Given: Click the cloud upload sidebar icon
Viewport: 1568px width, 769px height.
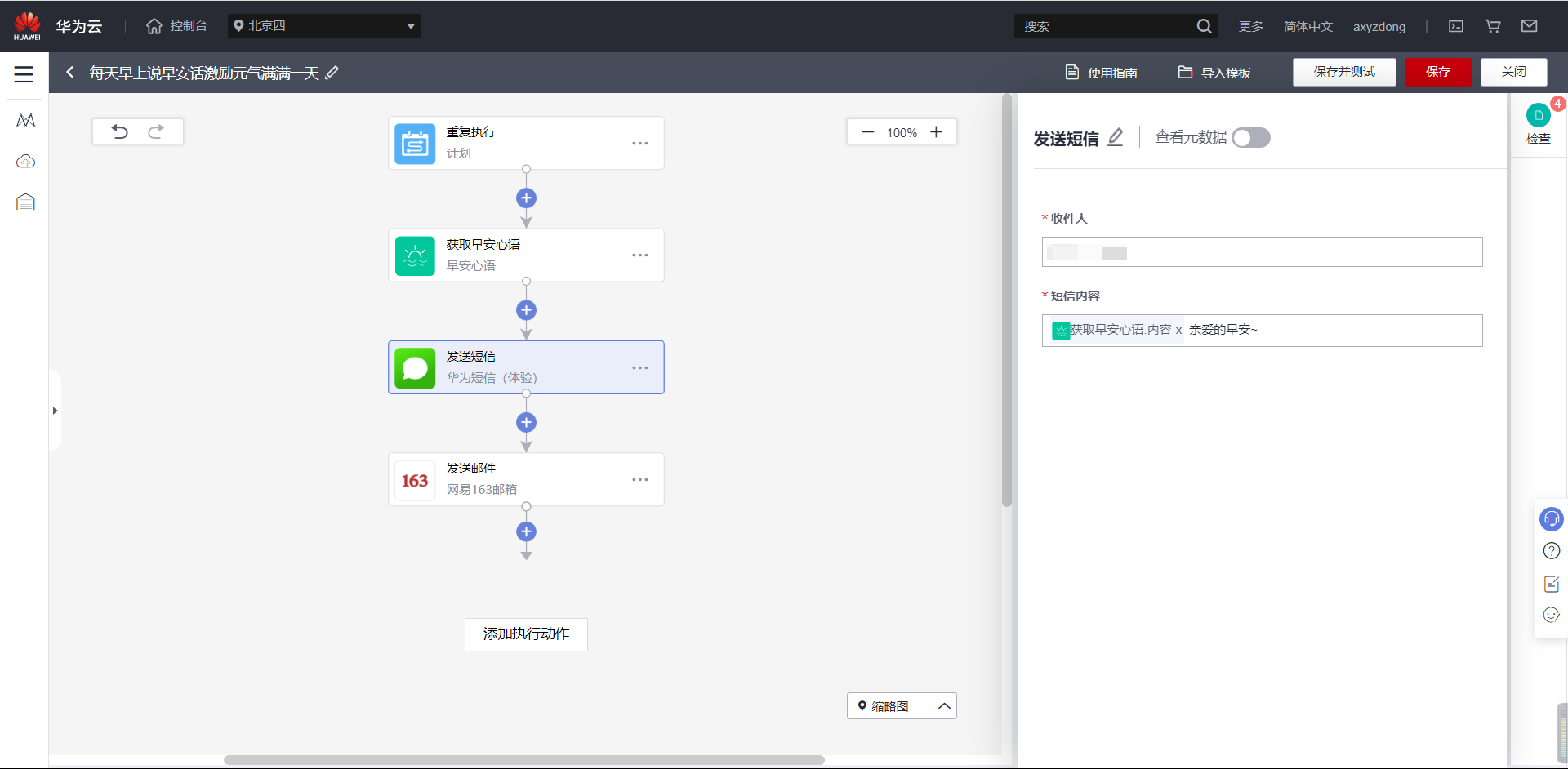Looking at the screenshot, I should (25, 161).
